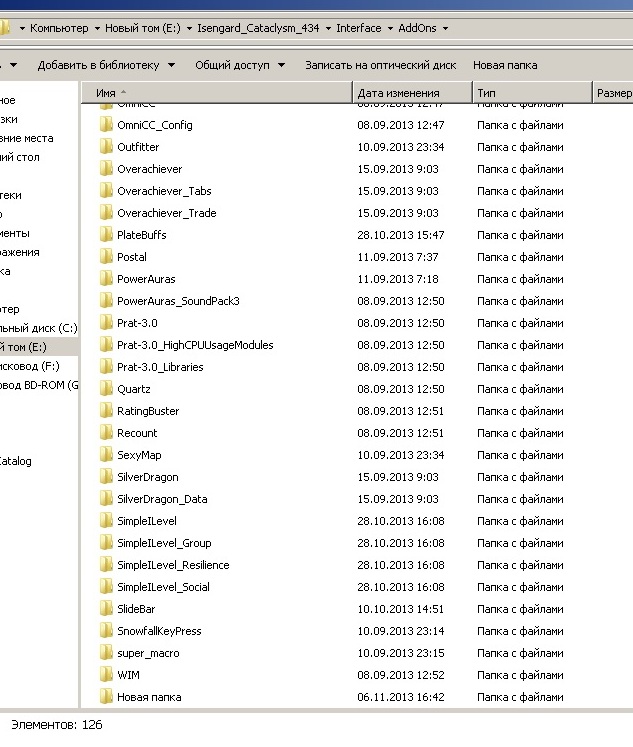
Task: Go to Новый том (E:) breadcrumb
Action: pos(143,28)
